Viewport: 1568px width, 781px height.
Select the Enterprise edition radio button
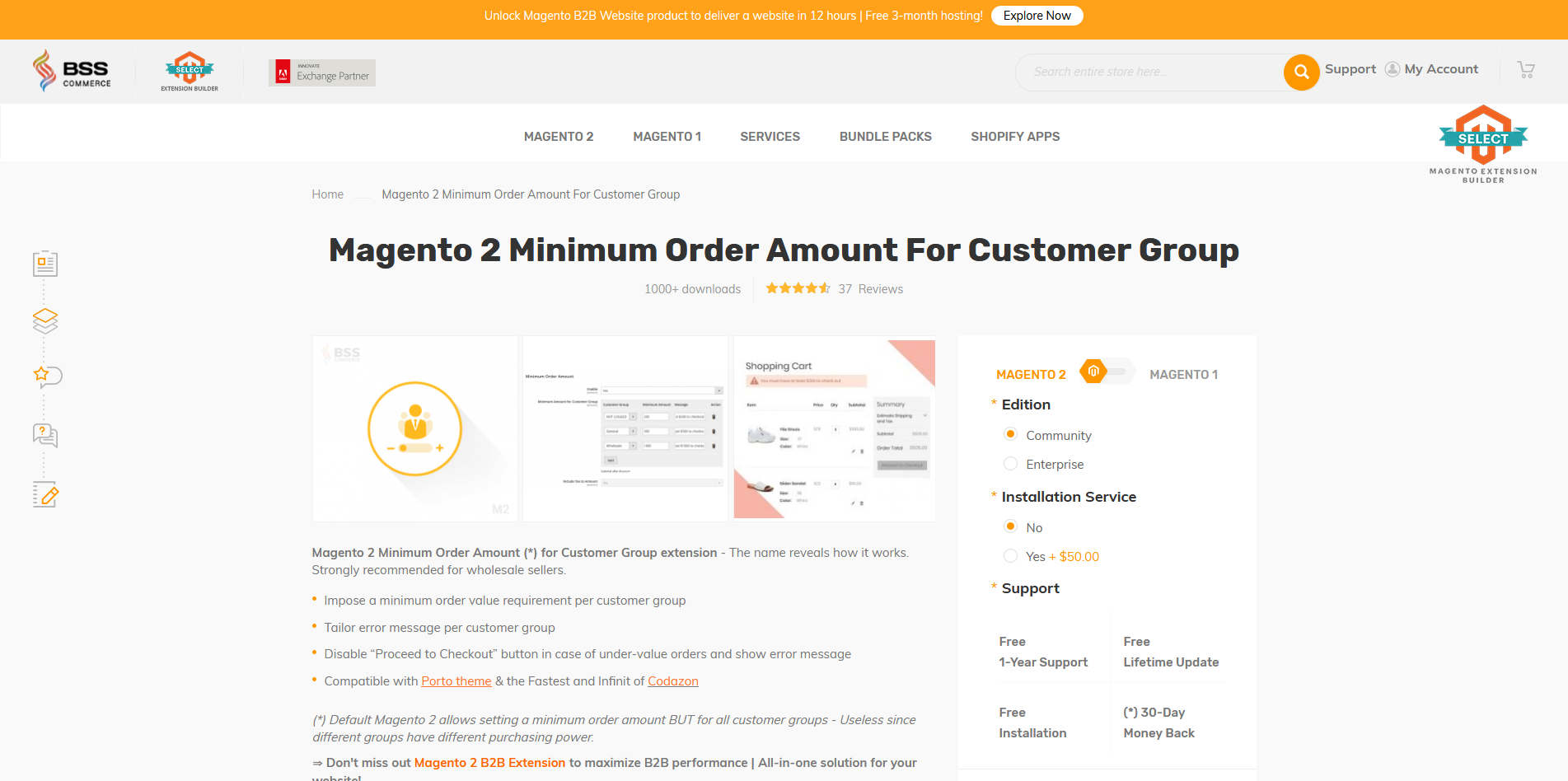click(x=1010, y=463)
